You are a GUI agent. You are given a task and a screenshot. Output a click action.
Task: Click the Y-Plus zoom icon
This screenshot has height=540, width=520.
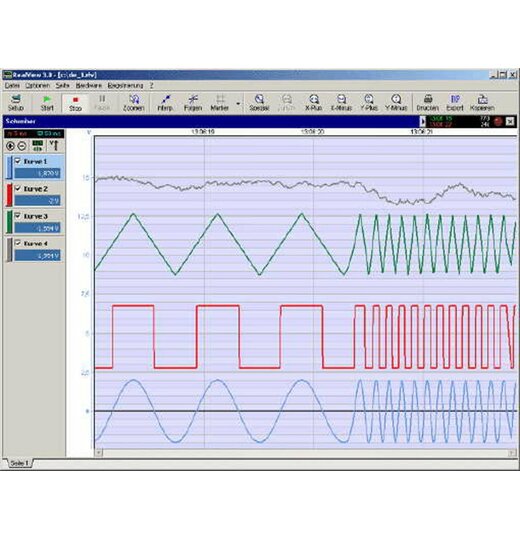point(369,103)
